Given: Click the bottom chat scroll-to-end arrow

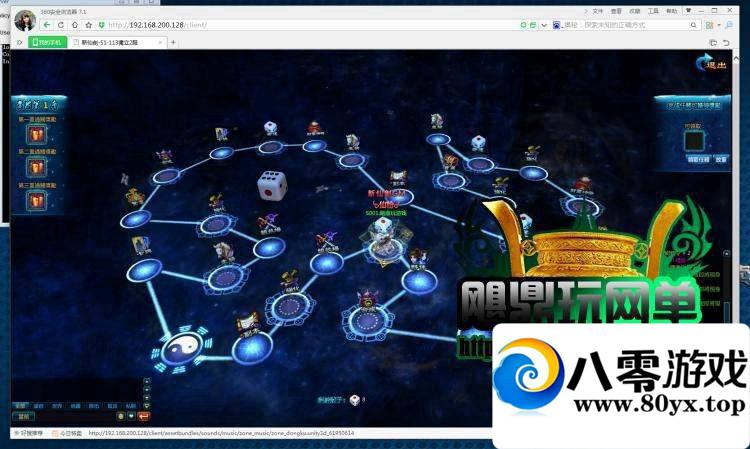Looking at the screenshot, I should (146, 405).
